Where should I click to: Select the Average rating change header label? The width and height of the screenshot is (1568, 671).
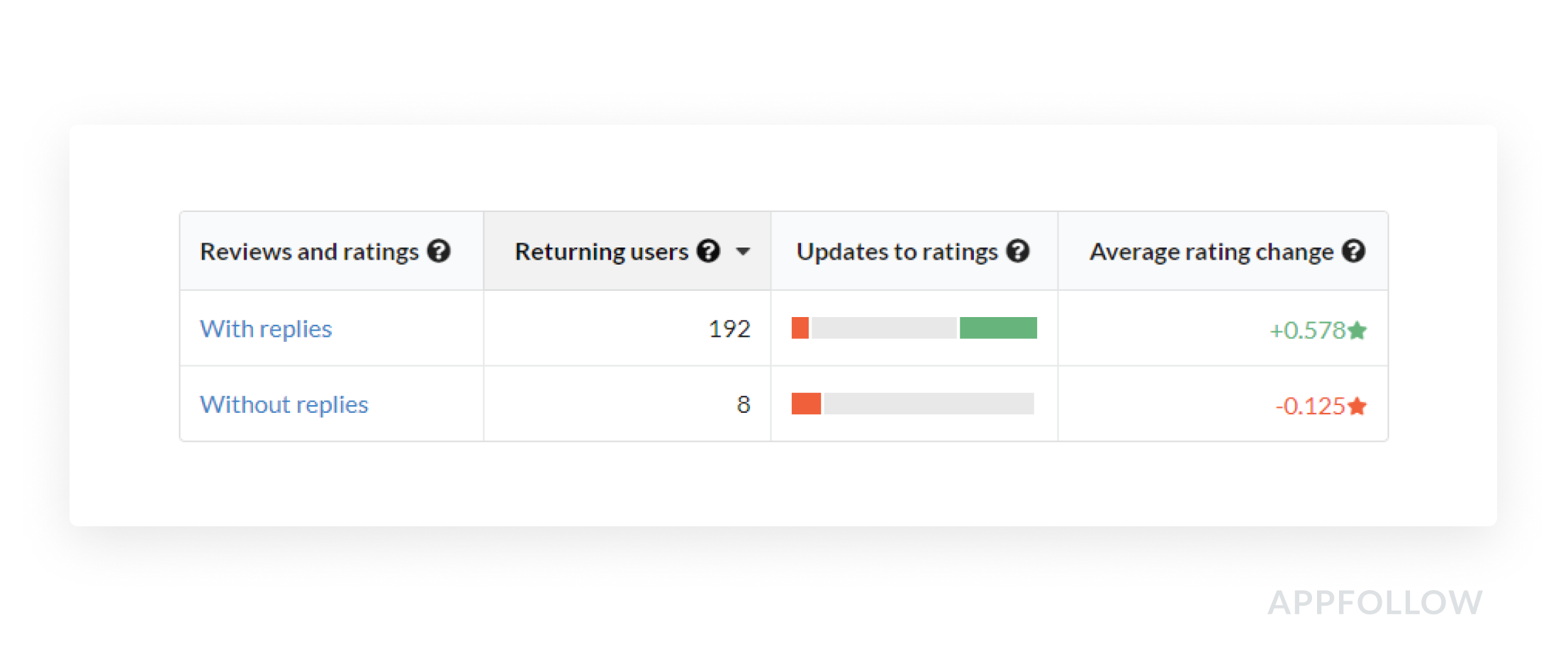[1211, 252]
